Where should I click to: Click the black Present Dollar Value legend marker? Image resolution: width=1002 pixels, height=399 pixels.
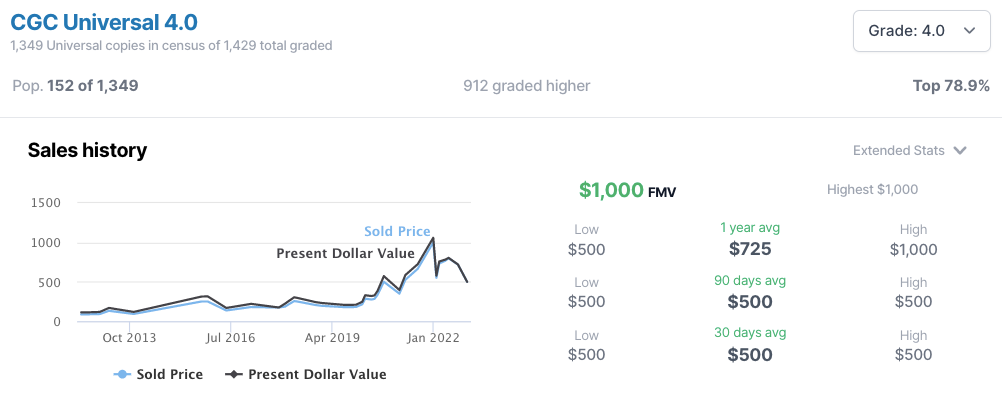point(233,375)
